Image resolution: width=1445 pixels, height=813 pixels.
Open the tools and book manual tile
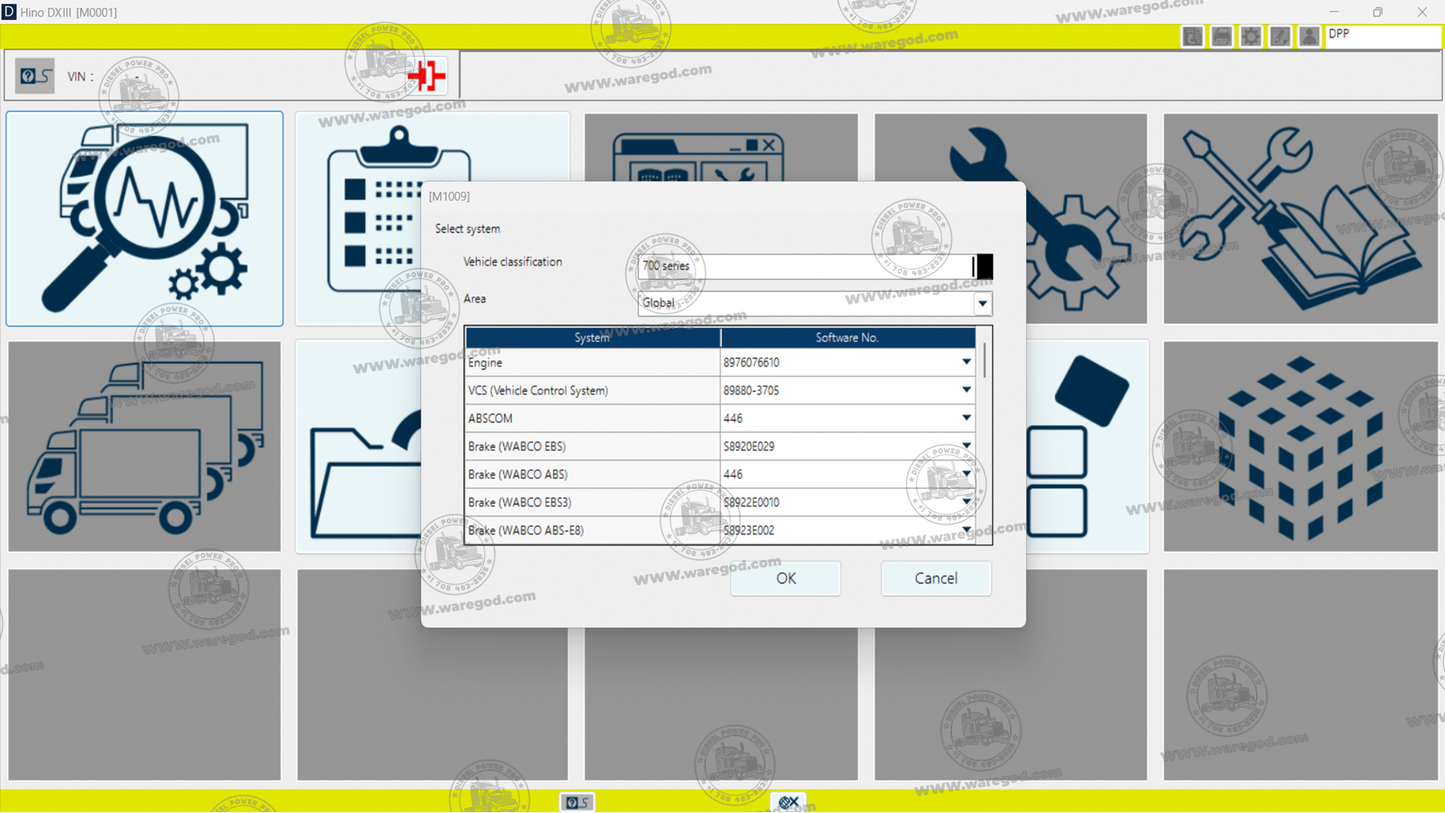[x=1300, y=218]
